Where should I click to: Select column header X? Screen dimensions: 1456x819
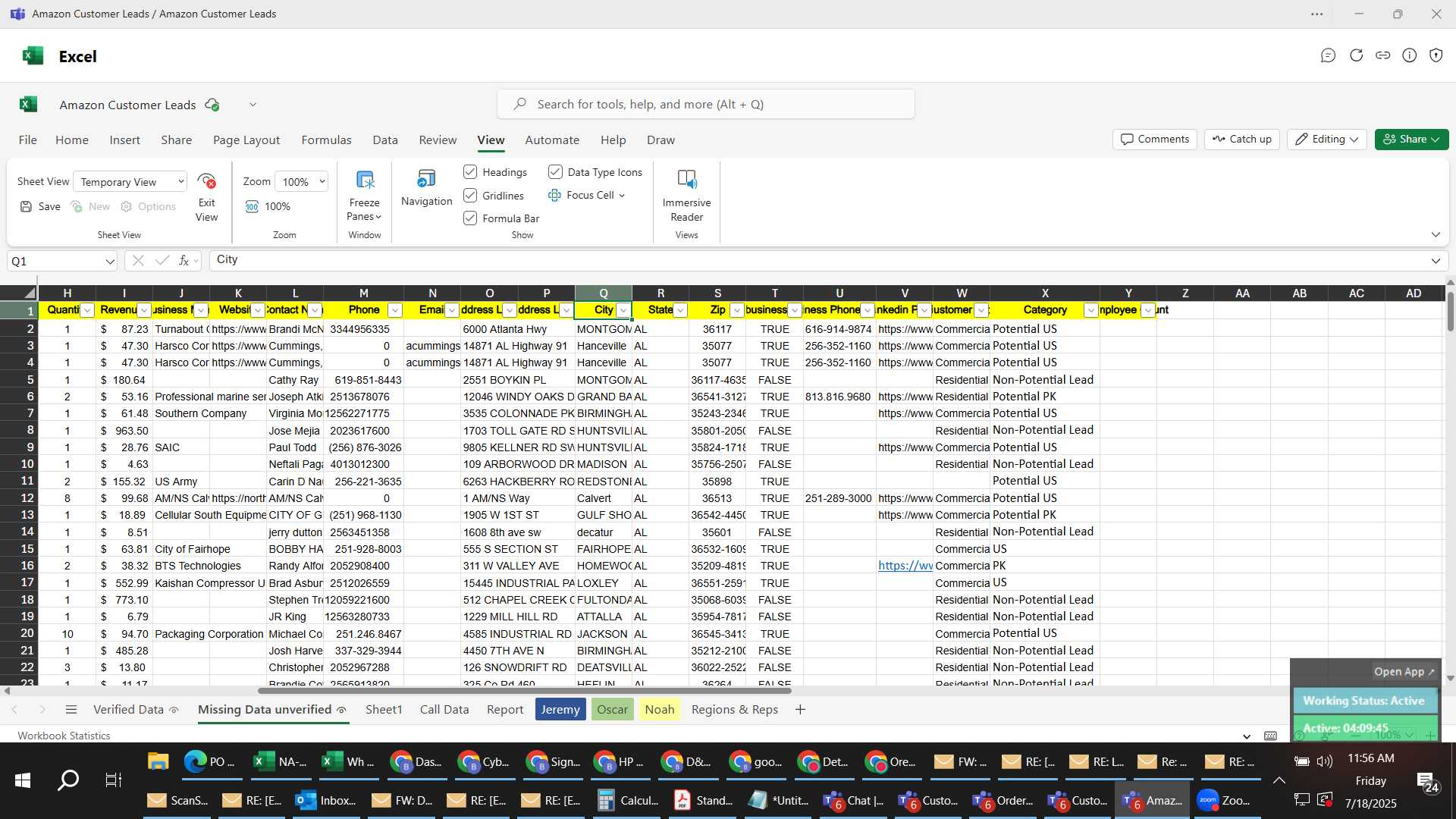1044,293
